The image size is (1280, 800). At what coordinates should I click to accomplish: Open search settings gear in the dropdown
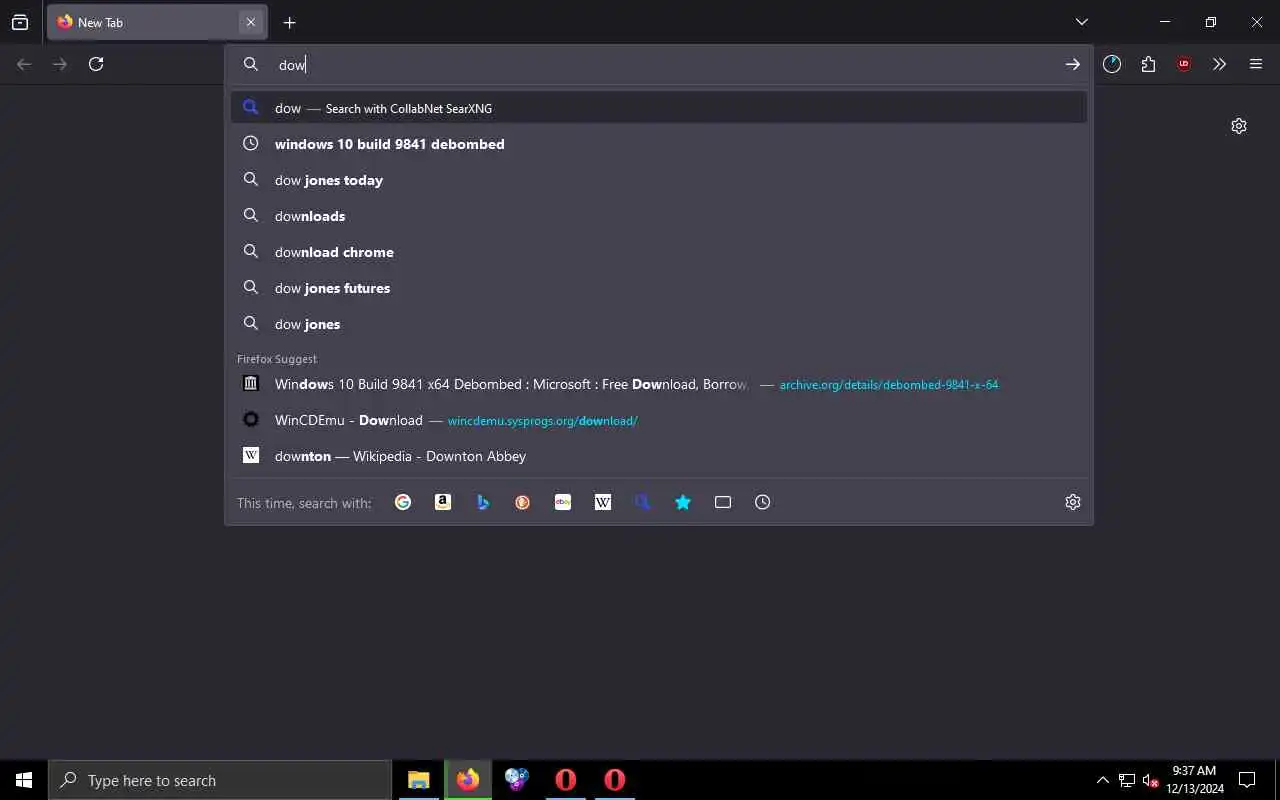1073,502
